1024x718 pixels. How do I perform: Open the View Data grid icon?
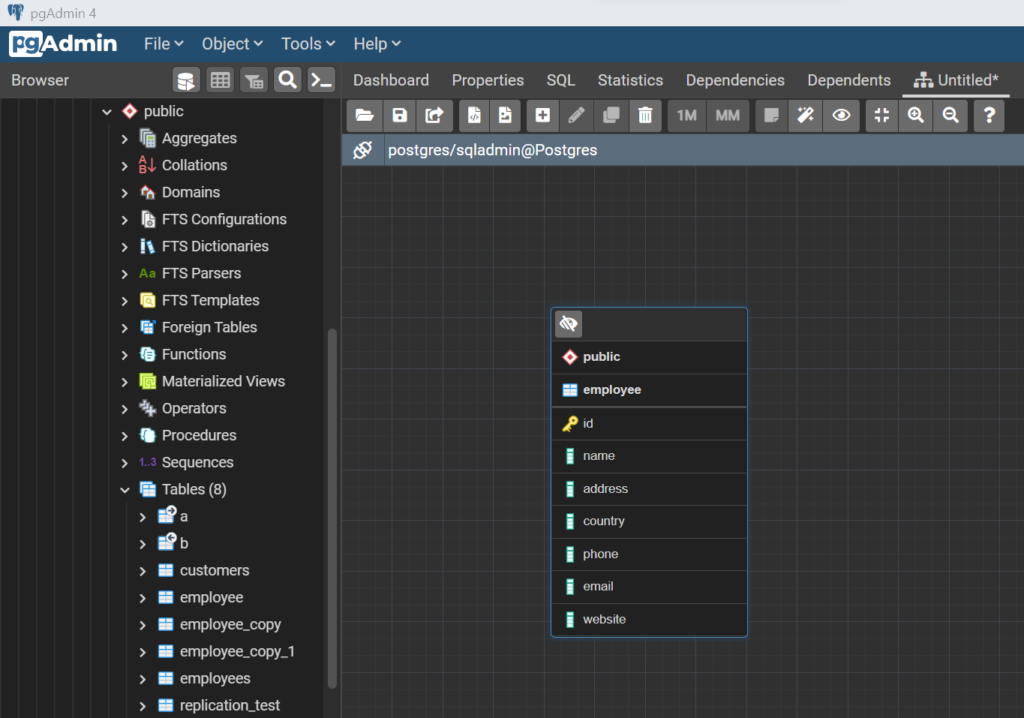[220, 79]
